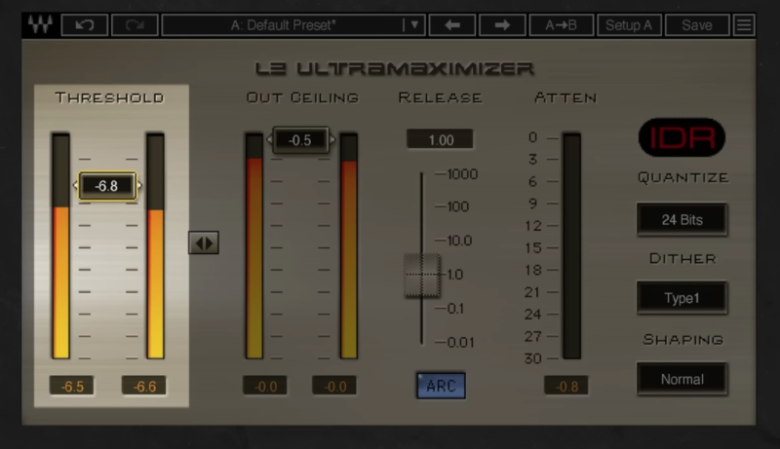This screenshot has width=780, height=449.
Task: Click the left Threshold input meter
Action: coord(61,246)
